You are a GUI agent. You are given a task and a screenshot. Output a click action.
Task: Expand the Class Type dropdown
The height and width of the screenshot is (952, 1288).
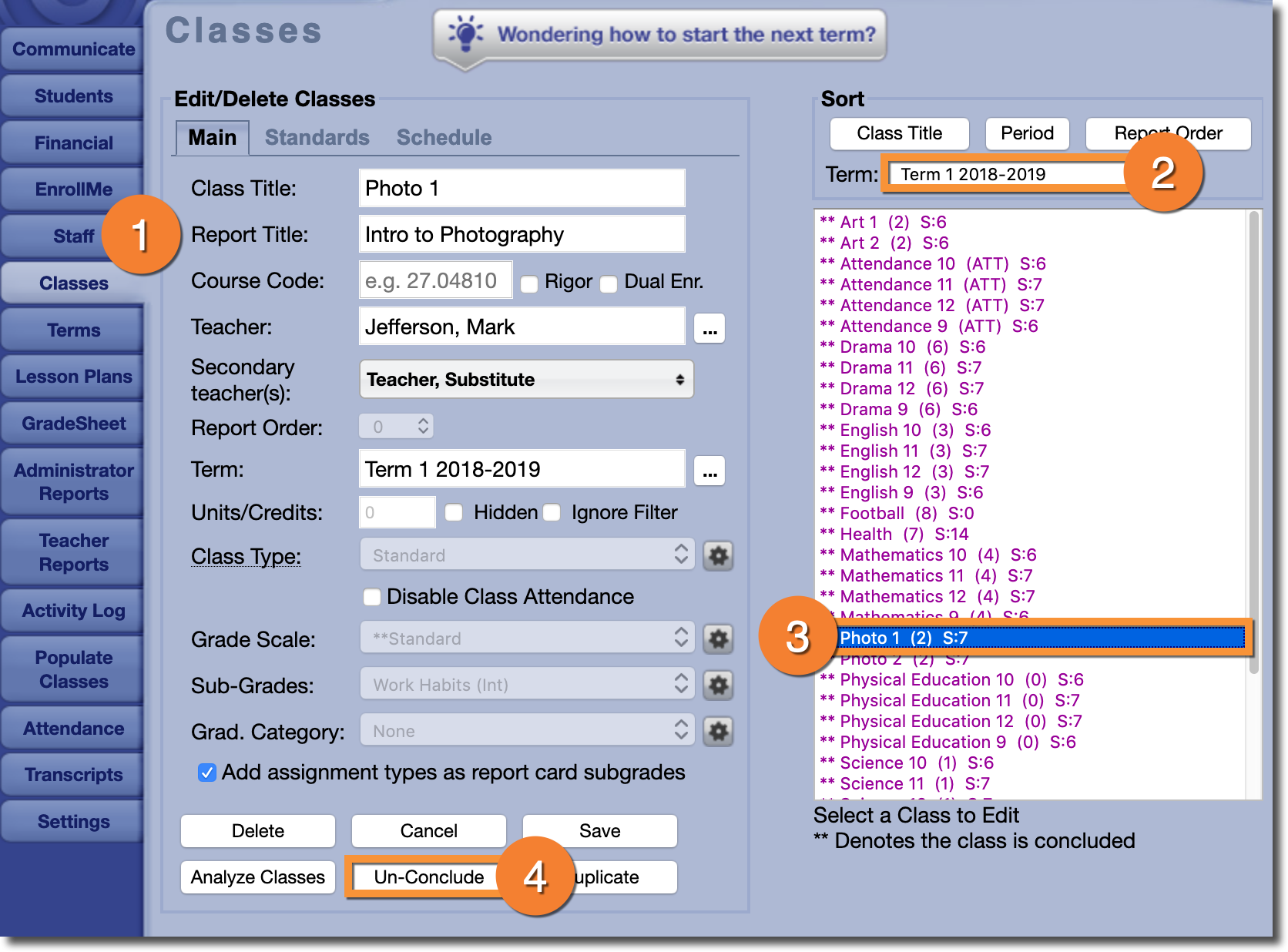point(526,555)
